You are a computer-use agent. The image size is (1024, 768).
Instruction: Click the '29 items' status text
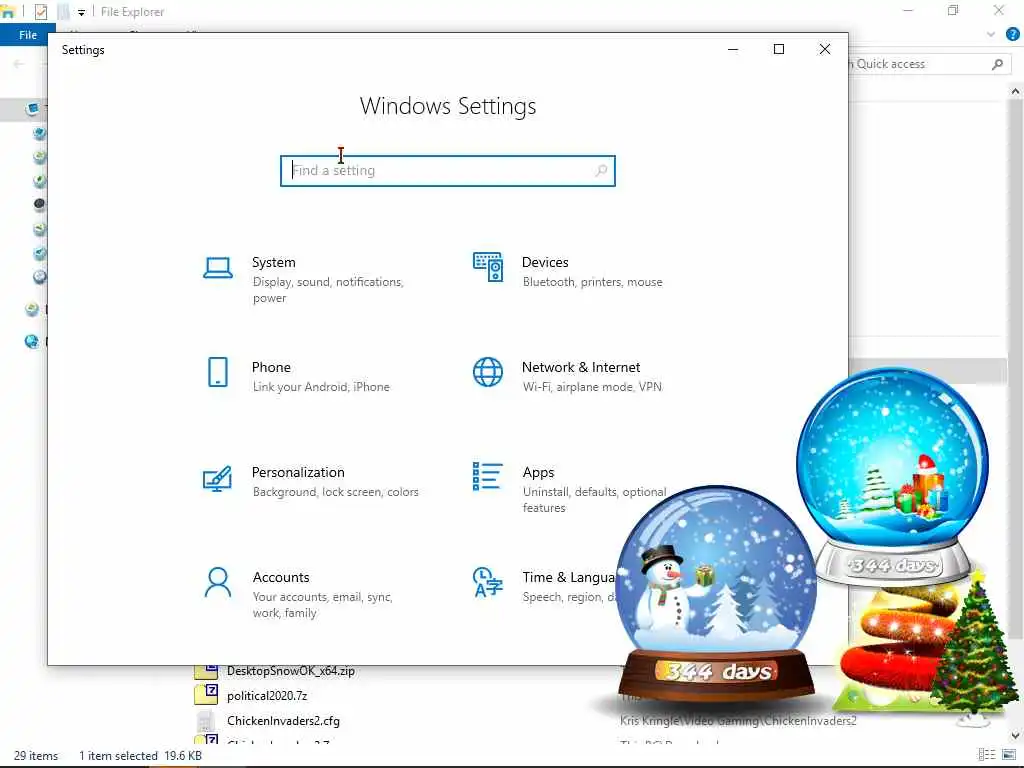36,756
